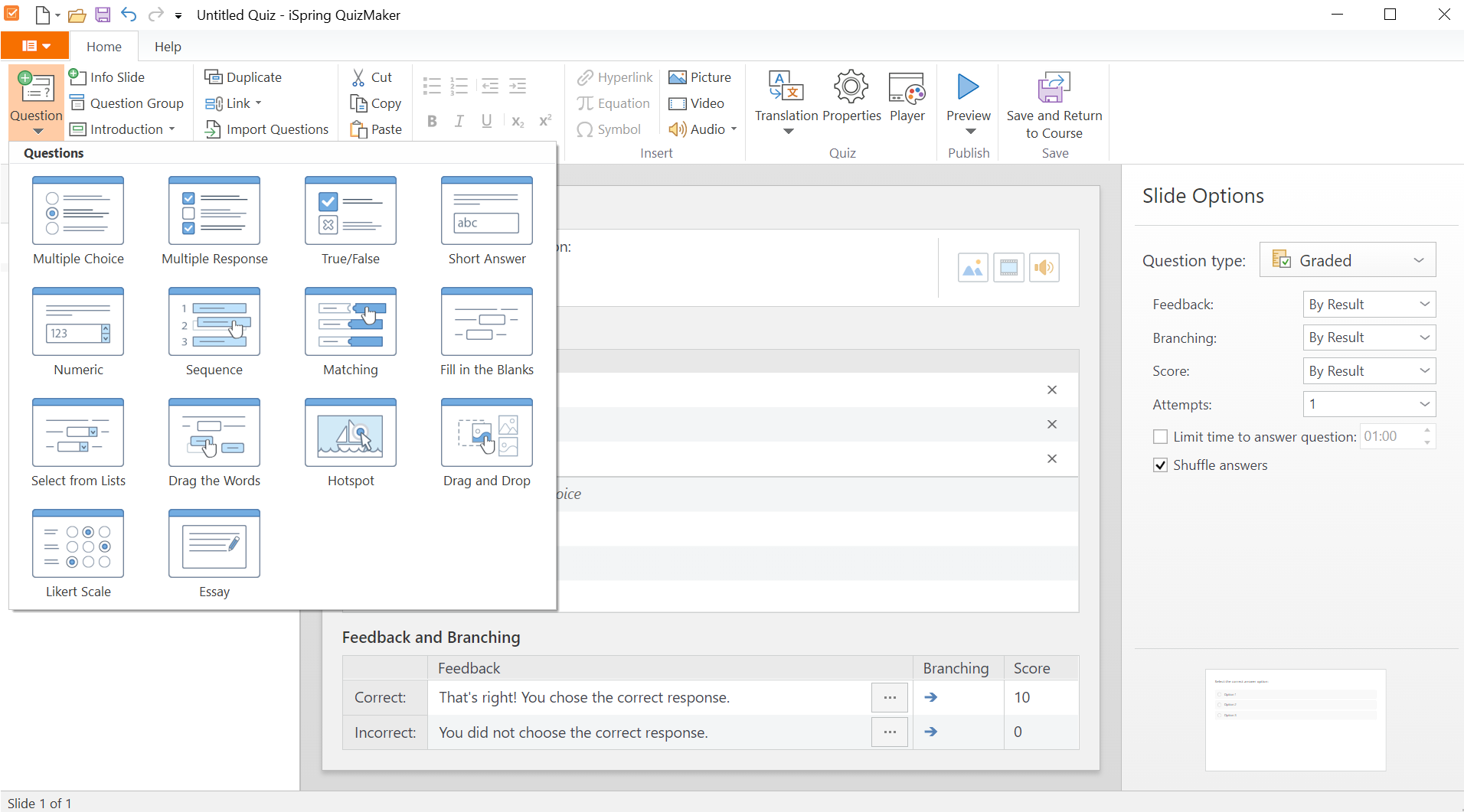
Task: Open the Branching By Result dropdown
Action: (x=1369, y=338)
